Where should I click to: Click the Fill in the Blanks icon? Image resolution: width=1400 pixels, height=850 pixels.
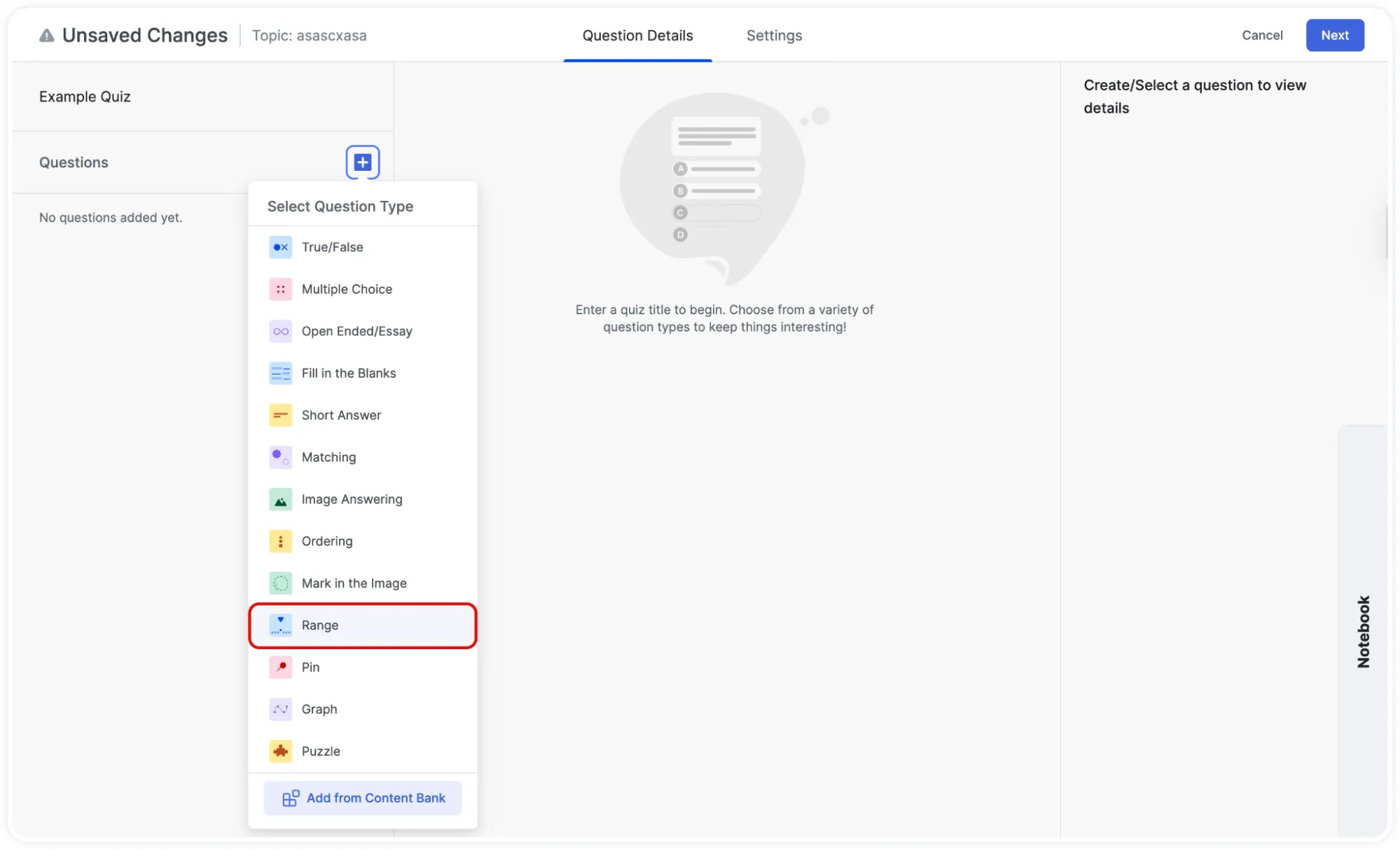coord(280,373)
